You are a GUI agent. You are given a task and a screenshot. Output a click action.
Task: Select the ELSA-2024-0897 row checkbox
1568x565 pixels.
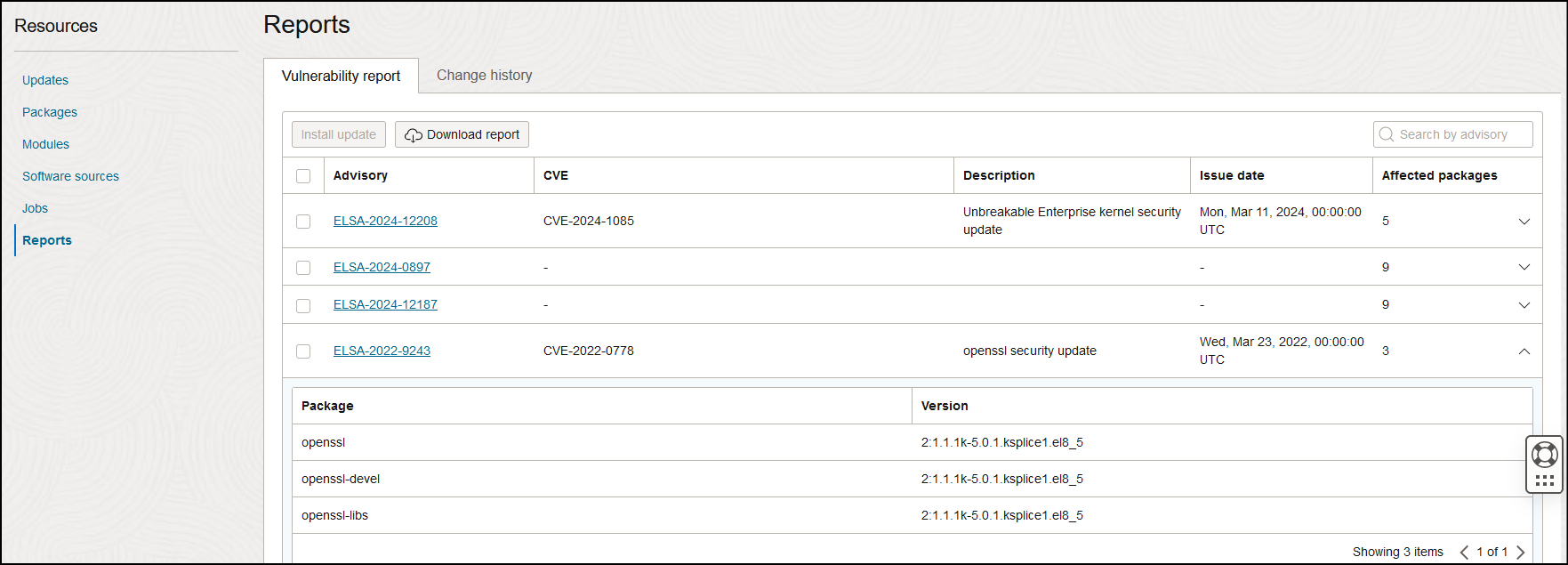pos(303,268)
